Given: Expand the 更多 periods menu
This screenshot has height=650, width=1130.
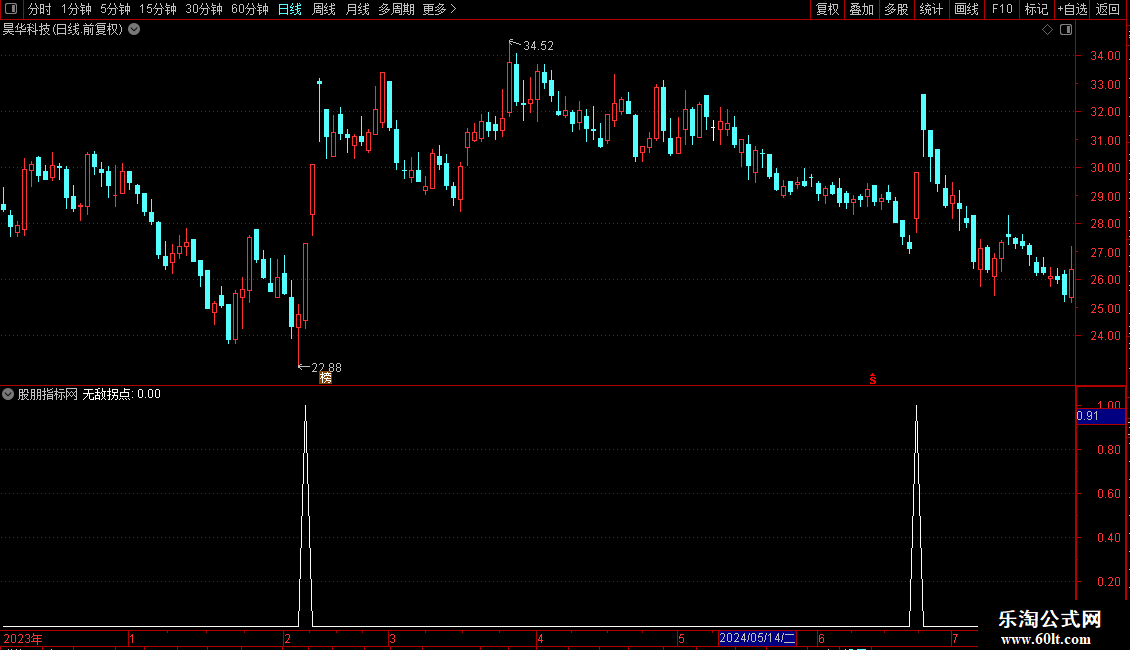Looking at the screenshot, I should (440, 9).
